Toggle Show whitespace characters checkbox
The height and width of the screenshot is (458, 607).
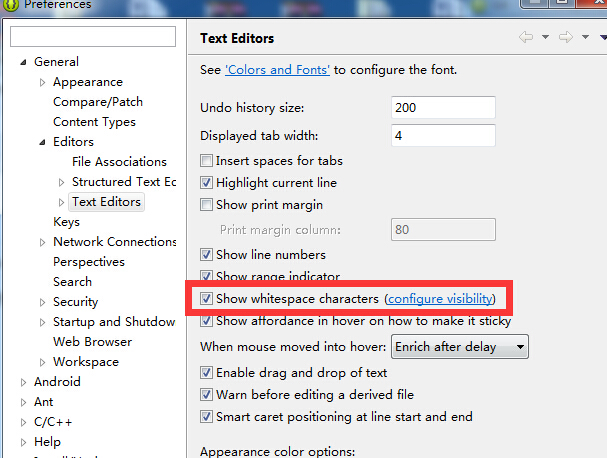(x=207, y=299)
